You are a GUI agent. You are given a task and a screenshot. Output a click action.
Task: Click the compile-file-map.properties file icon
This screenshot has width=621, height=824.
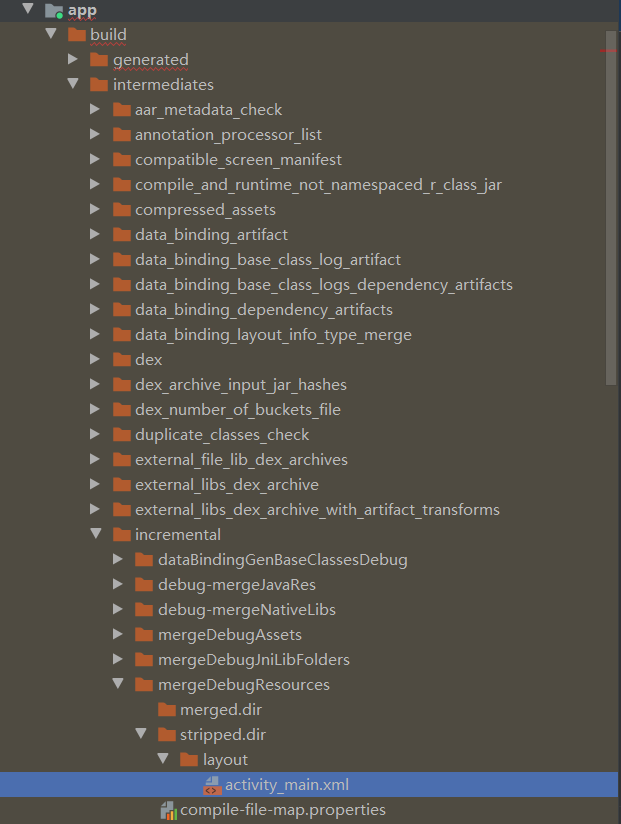tap(168, 810)
